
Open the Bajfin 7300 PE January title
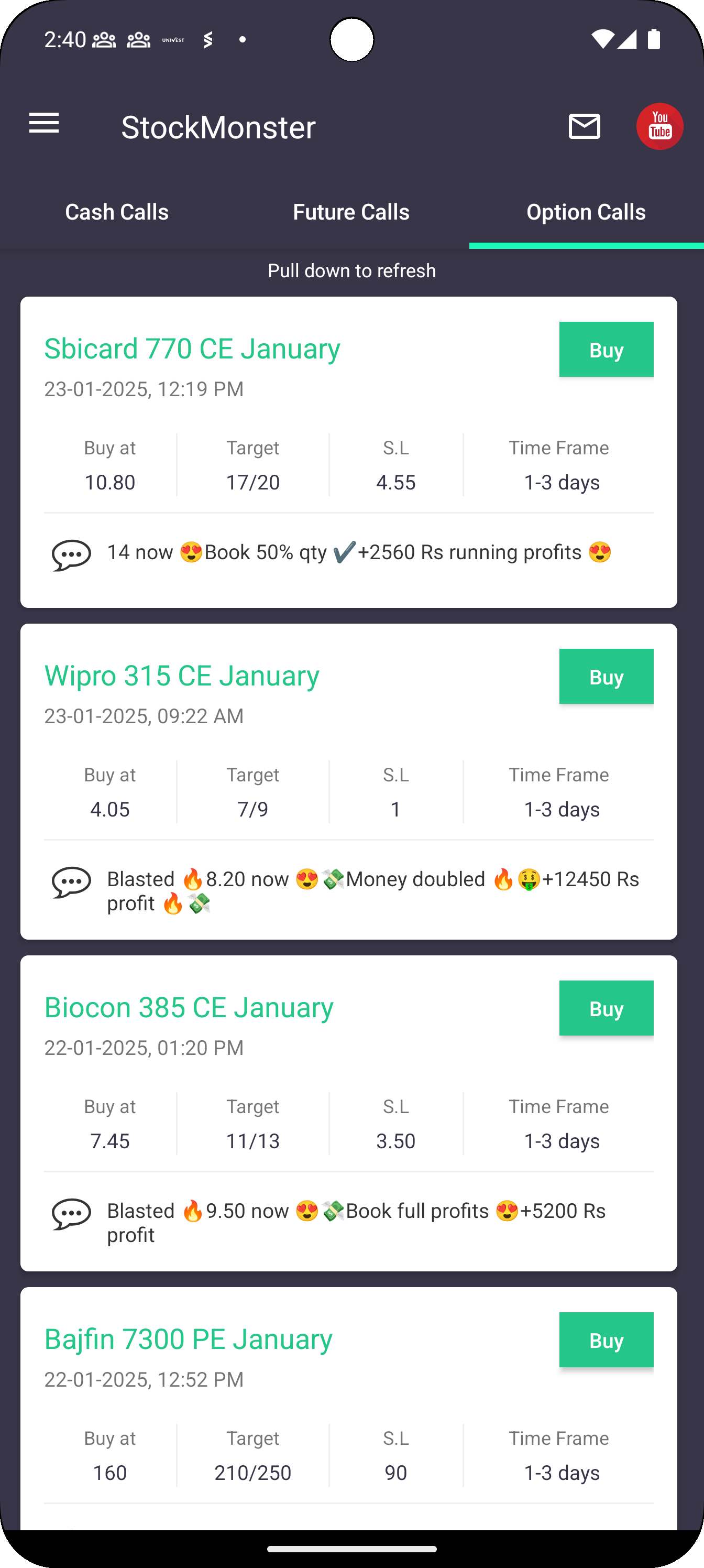(x=189, y=1339)
